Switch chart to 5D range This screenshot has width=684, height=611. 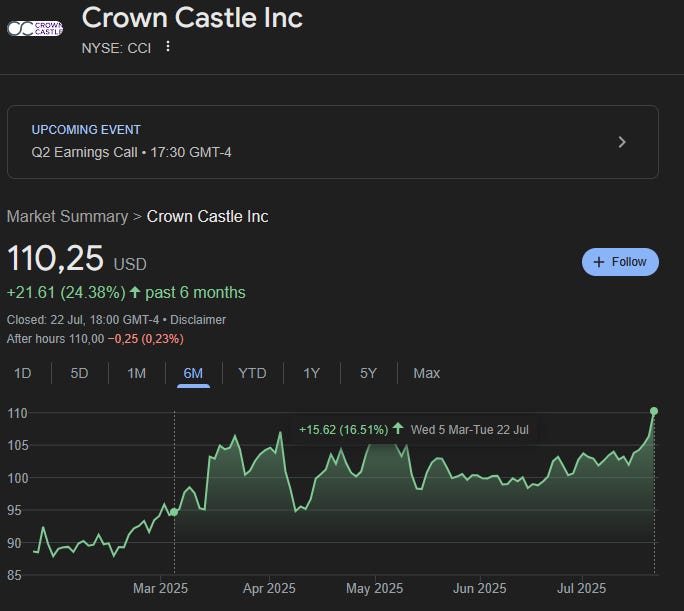(x=79, y=373)
